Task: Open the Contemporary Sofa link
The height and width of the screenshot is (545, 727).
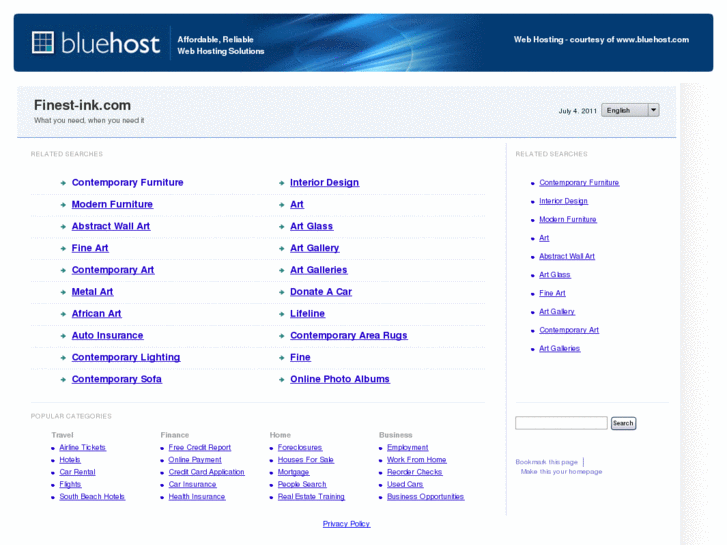Action: tap(117, 379)
